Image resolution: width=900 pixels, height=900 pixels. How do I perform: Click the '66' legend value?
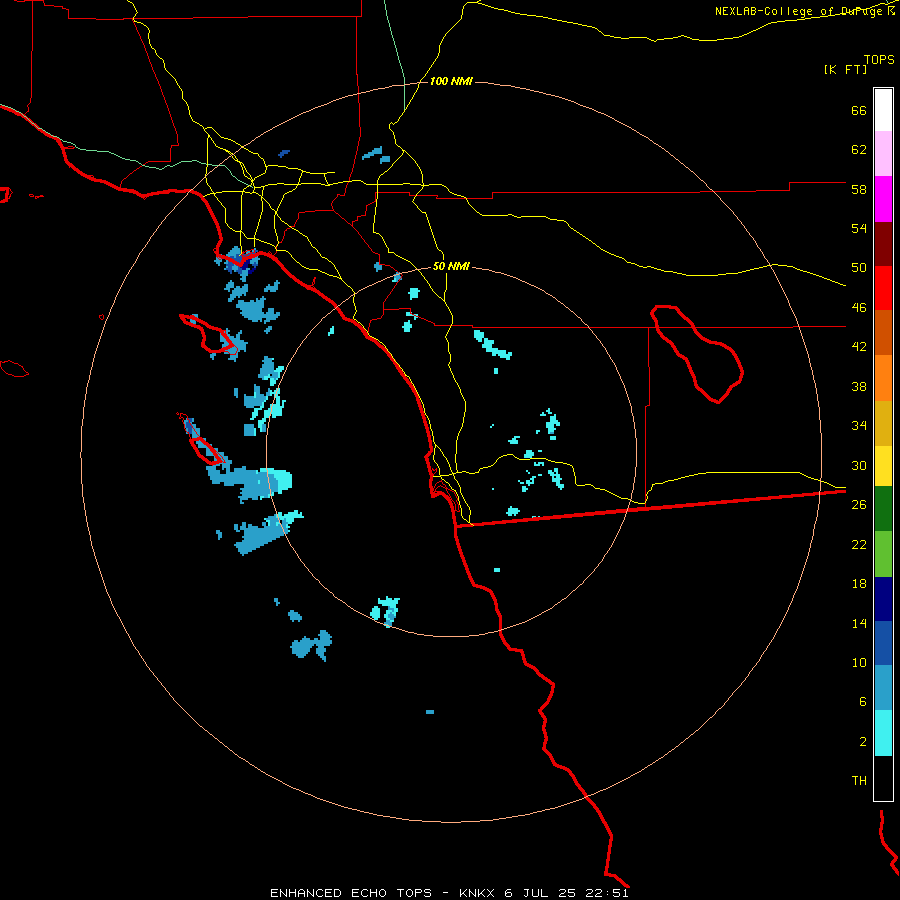coord(859,110)
